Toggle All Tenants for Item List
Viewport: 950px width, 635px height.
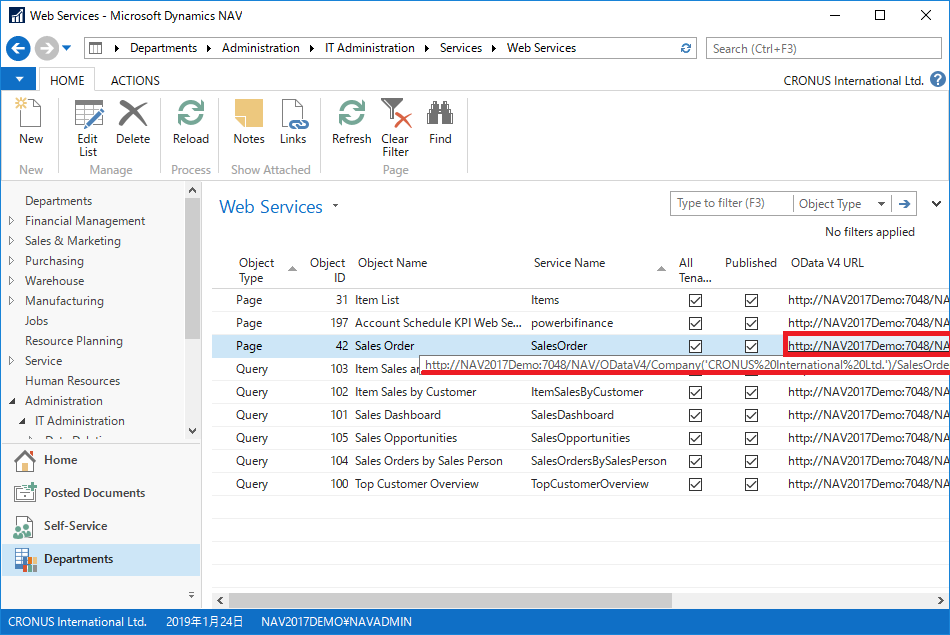(x=696, y=300)
